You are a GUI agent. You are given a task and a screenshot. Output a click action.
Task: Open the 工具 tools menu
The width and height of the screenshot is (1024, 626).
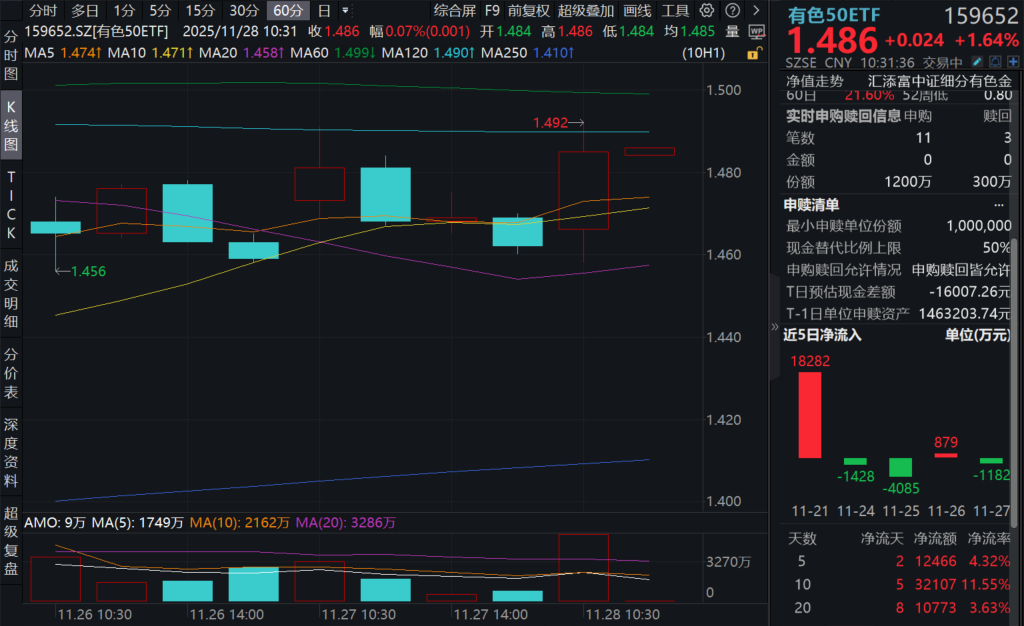pyautogui.click(x=676, y=11)
